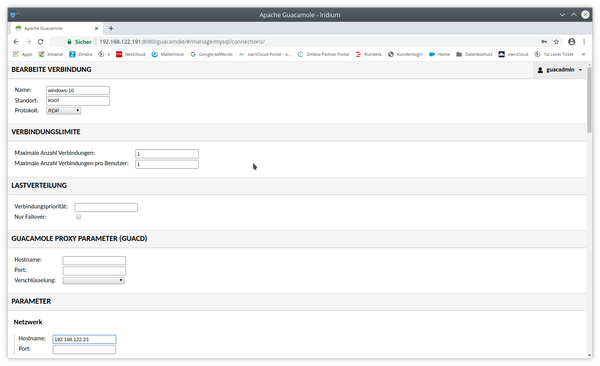The image size is (600, 366).
Task: Open the Apps bookmark
Action: pos(23,54)
